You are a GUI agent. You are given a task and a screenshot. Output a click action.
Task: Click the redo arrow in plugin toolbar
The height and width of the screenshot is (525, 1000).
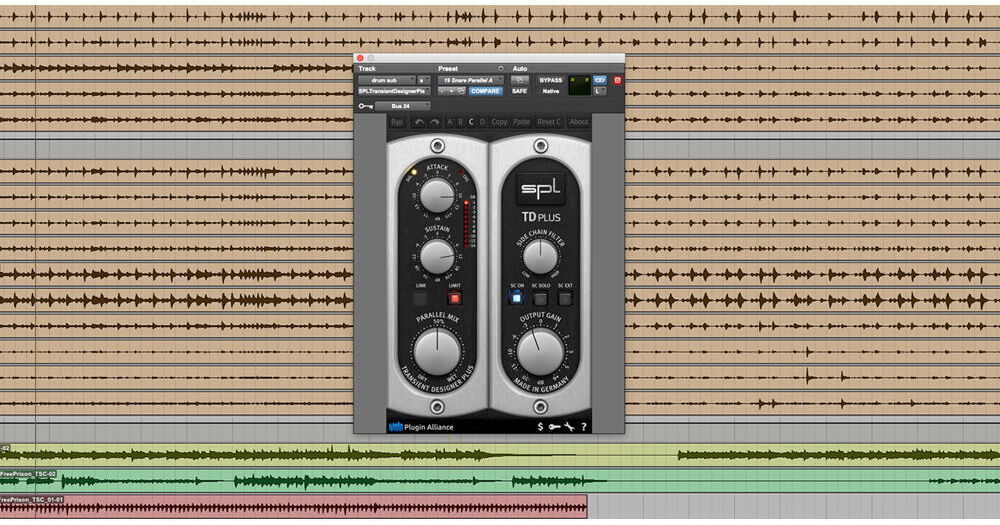point(434,122)
